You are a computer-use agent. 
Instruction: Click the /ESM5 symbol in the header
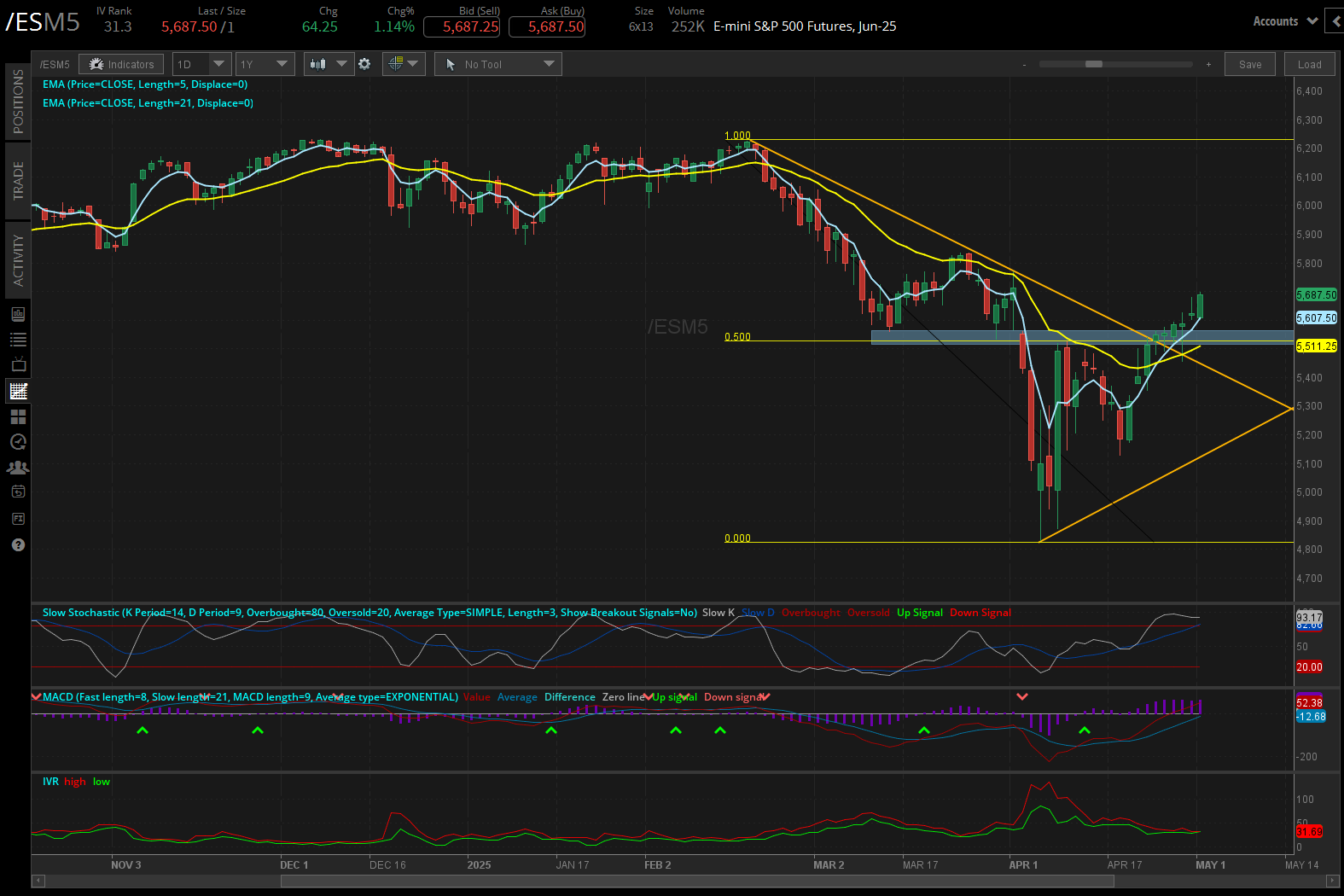(x=43, y=22)
